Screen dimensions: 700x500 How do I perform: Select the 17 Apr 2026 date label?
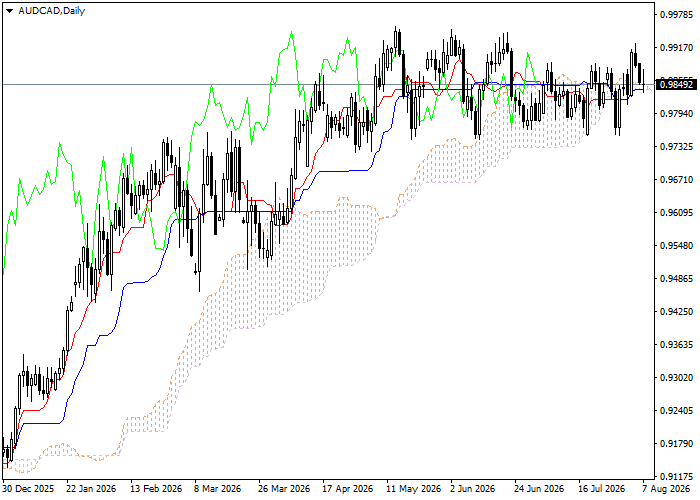pos(347,489)
